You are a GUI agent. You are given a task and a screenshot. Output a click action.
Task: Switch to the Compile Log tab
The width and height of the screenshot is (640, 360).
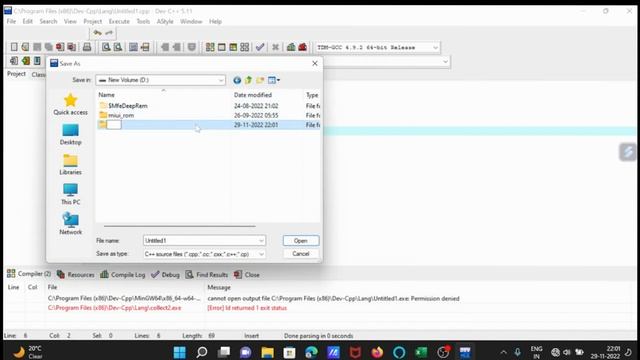(123, 275)
